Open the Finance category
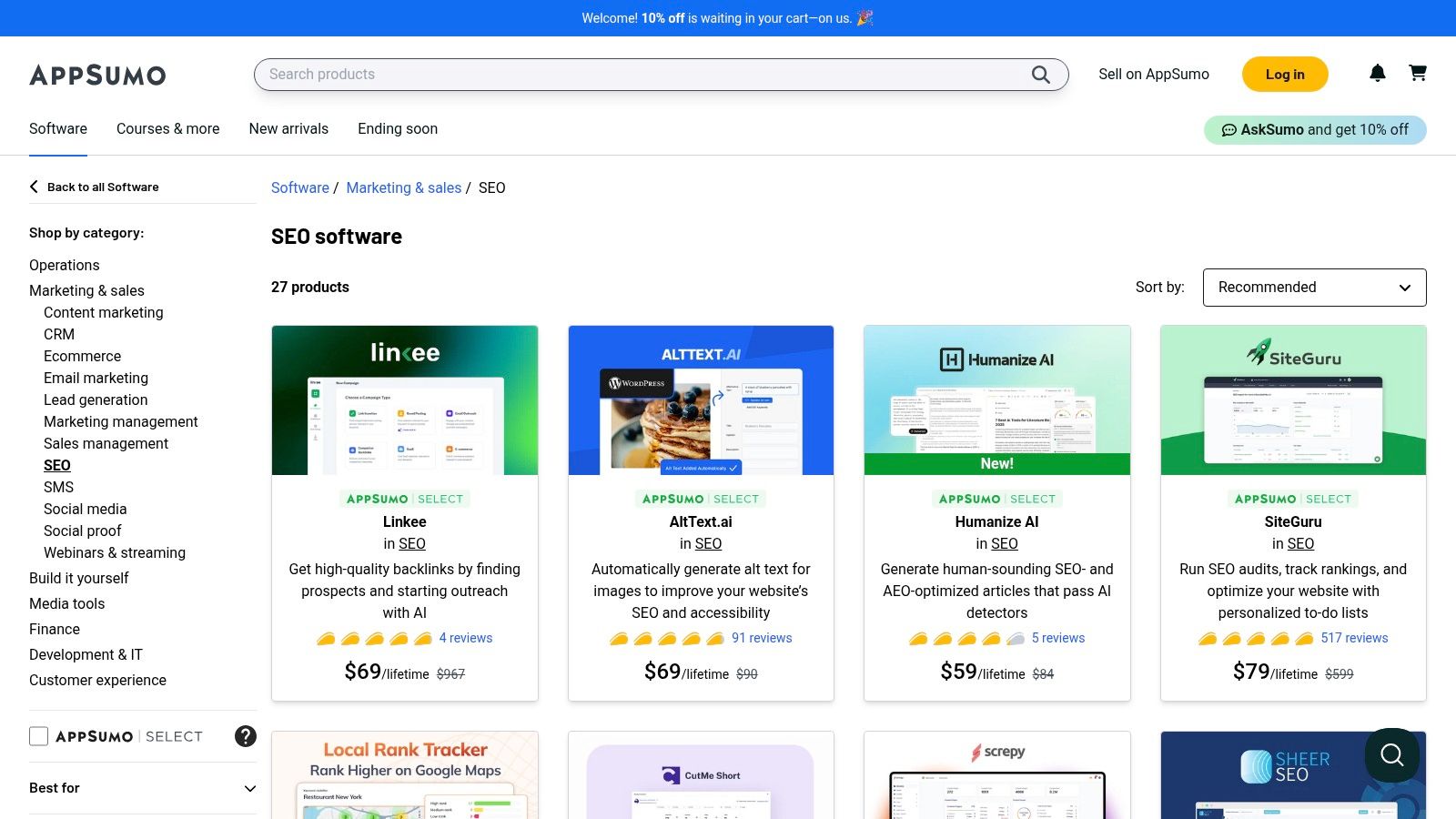1456x819 pixels. click(55, 630)
